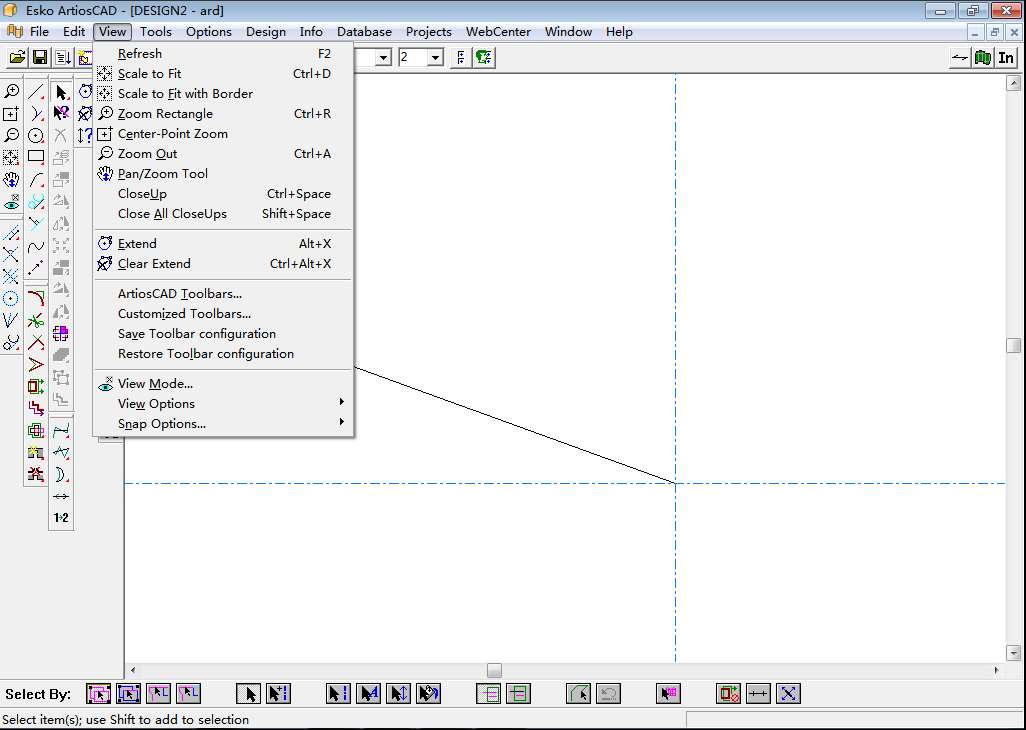Click ArtiosCAD Toolbars... entry
Image resolution: width=1026 pixels, height=730 pixels.
[x=180, y=294]
